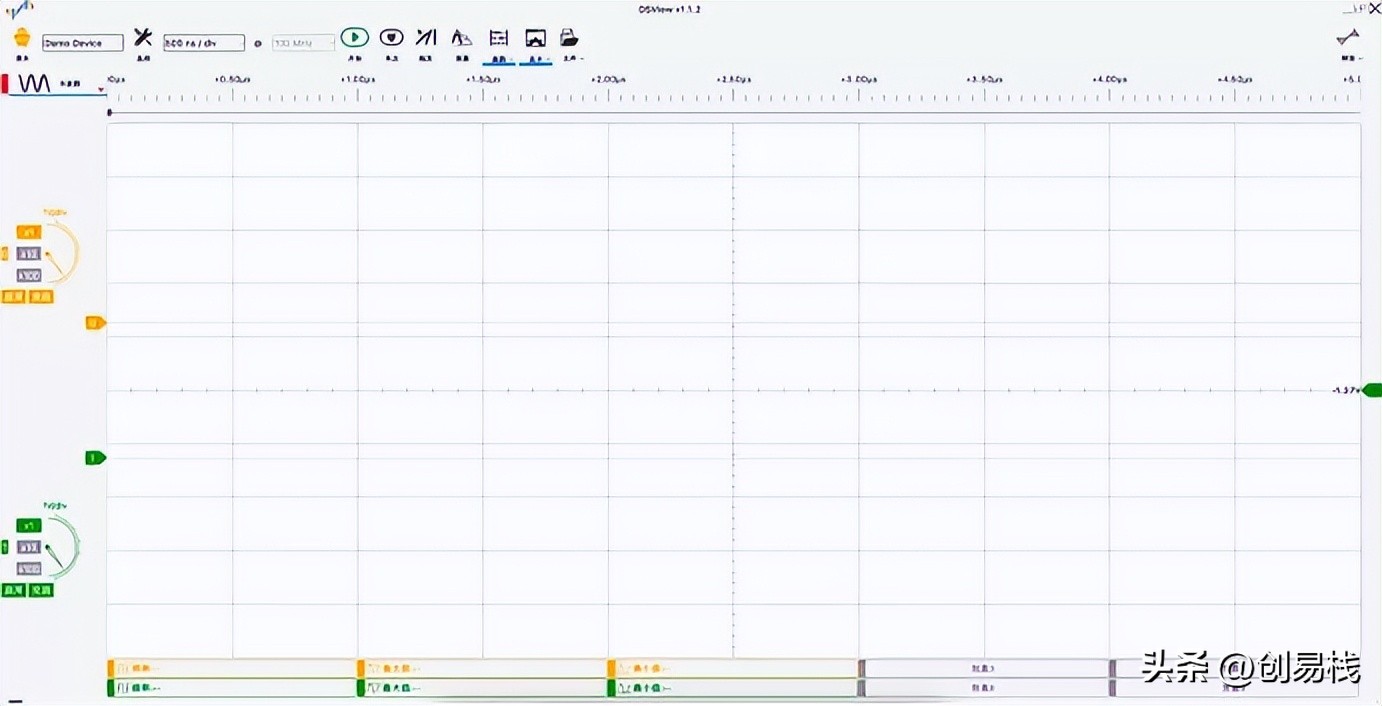The image size is (1382, 706).
Task: Open the Measure tool icon
Action: click(462, 38)
